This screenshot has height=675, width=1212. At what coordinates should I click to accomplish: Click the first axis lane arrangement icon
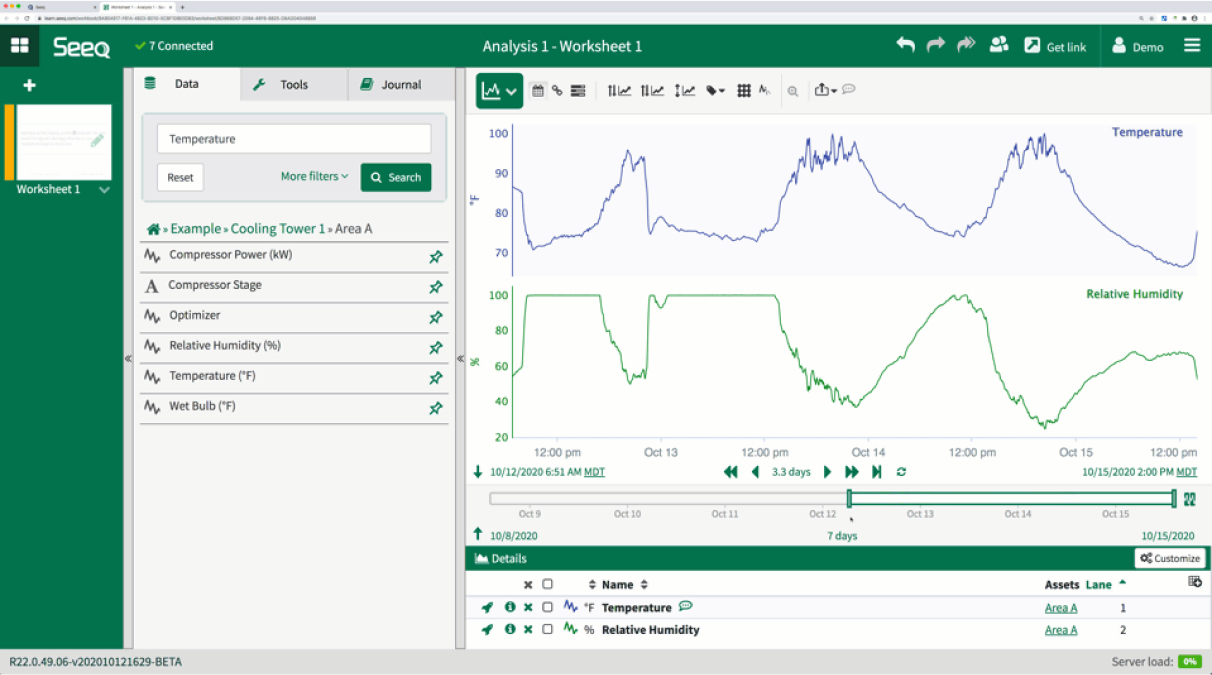tap(619, 90)
